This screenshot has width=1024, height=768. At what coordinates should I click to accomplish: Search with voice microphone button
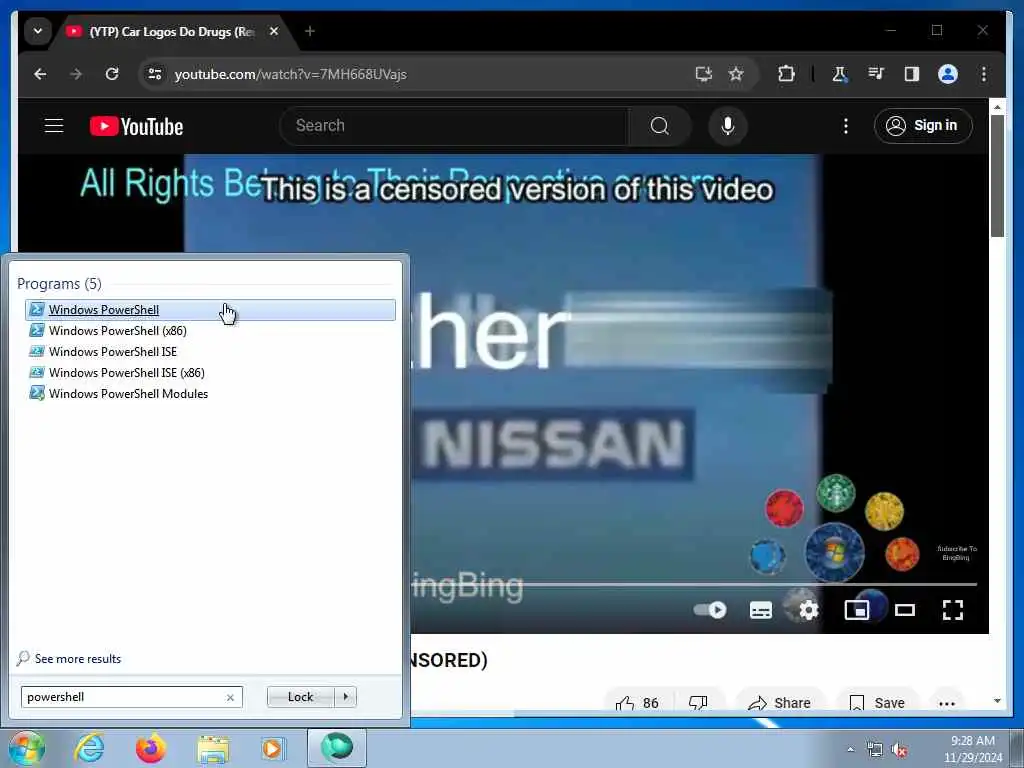pos(728,125)
